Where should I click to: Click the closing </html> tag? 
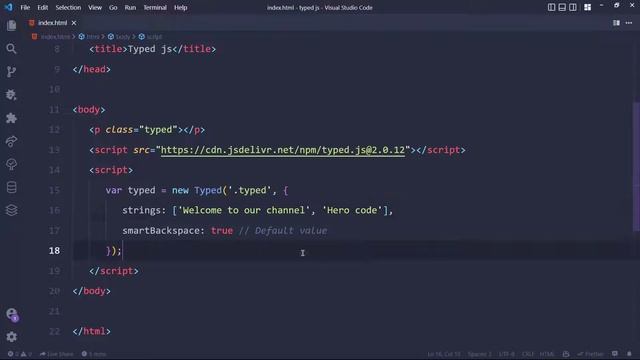point(91,331)
